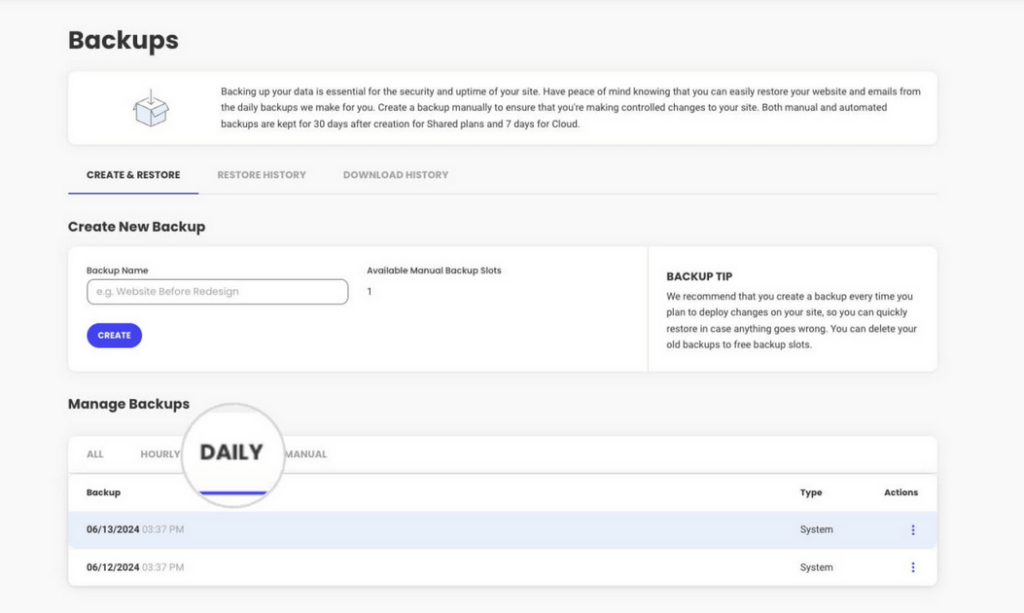Screen dimensions: 1024x613
Task: Click the Backup column header
Action: [103, 492]
